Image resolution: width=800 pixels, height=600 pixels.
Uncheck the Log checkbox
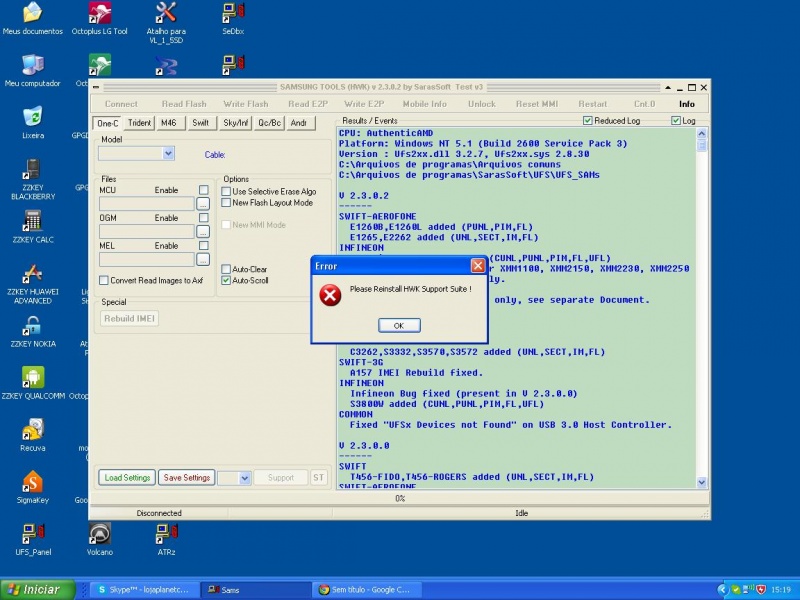tap(676, 120)
